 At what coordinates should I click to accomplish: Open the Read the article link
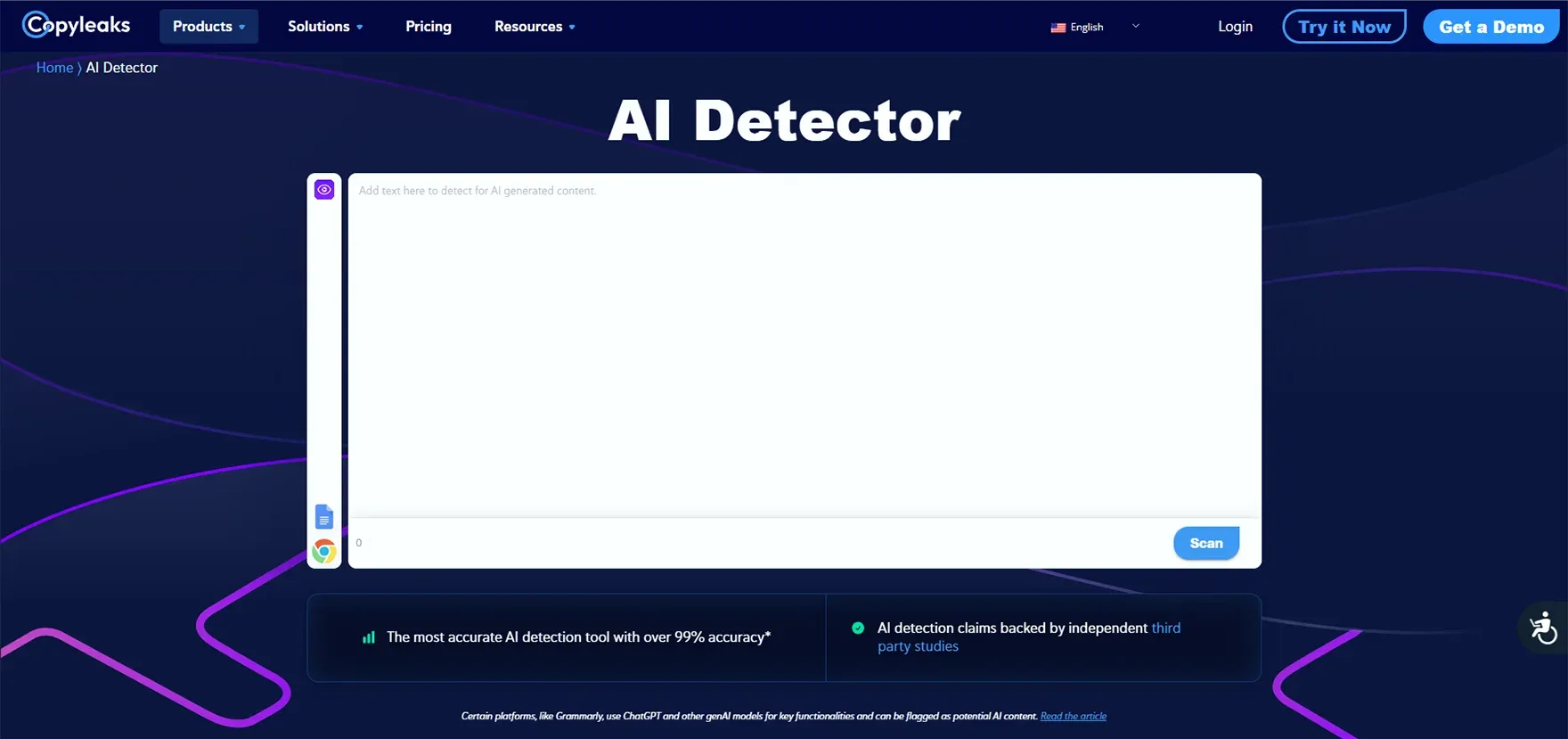pyautogui.click(x=1074, y=716)
